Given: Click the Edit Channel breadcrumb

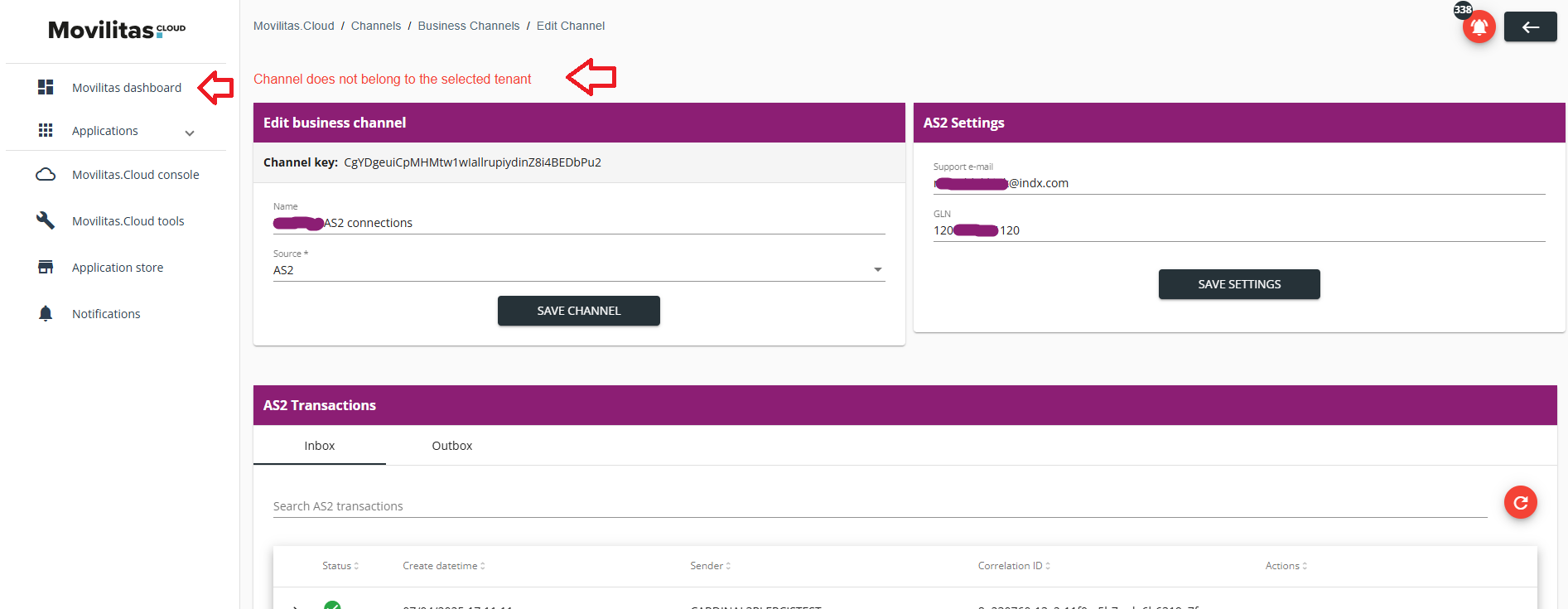Looking at the screenshot, I should pyautogui.click(x=571, y=26).
